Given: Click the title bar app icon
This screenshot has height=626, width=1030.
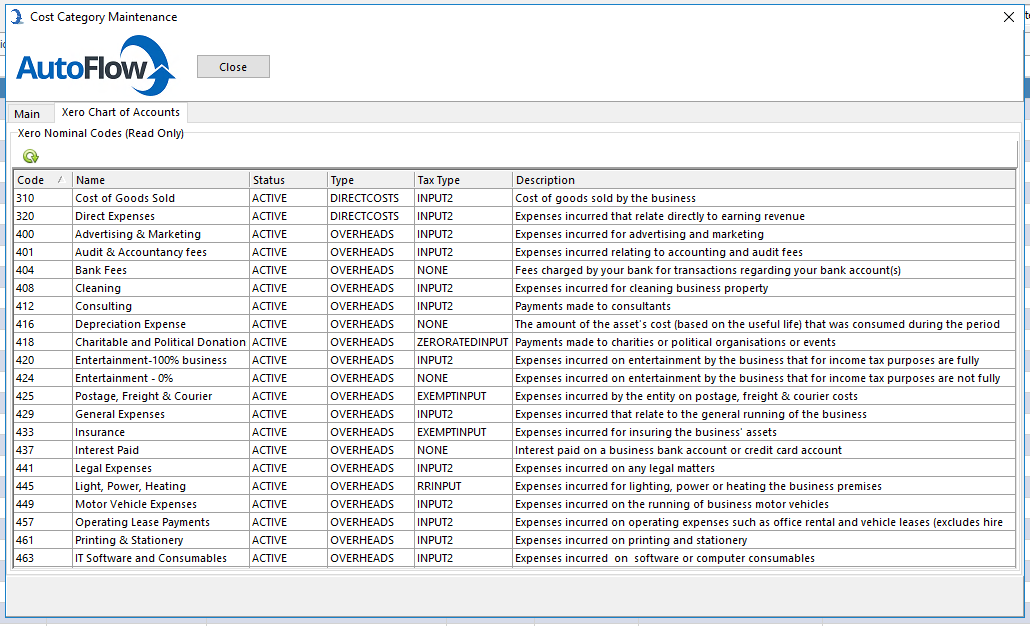Looking at the screenshot, I should tap(16, 17).
